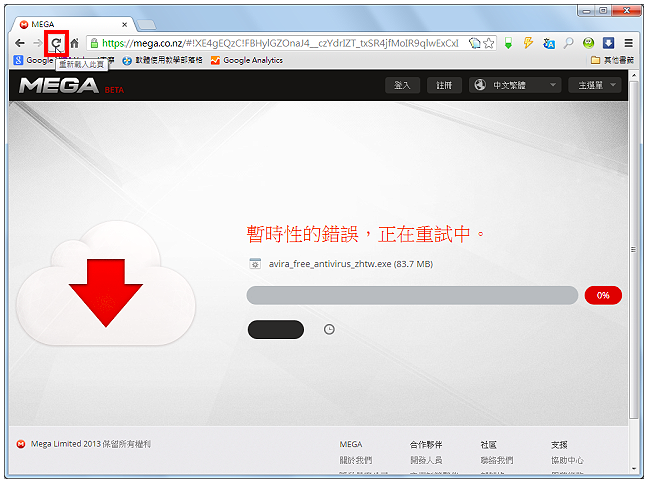Open the green smiley face extension
The width and height of the screenshot is (648, 484).
[x=588, y=43]
